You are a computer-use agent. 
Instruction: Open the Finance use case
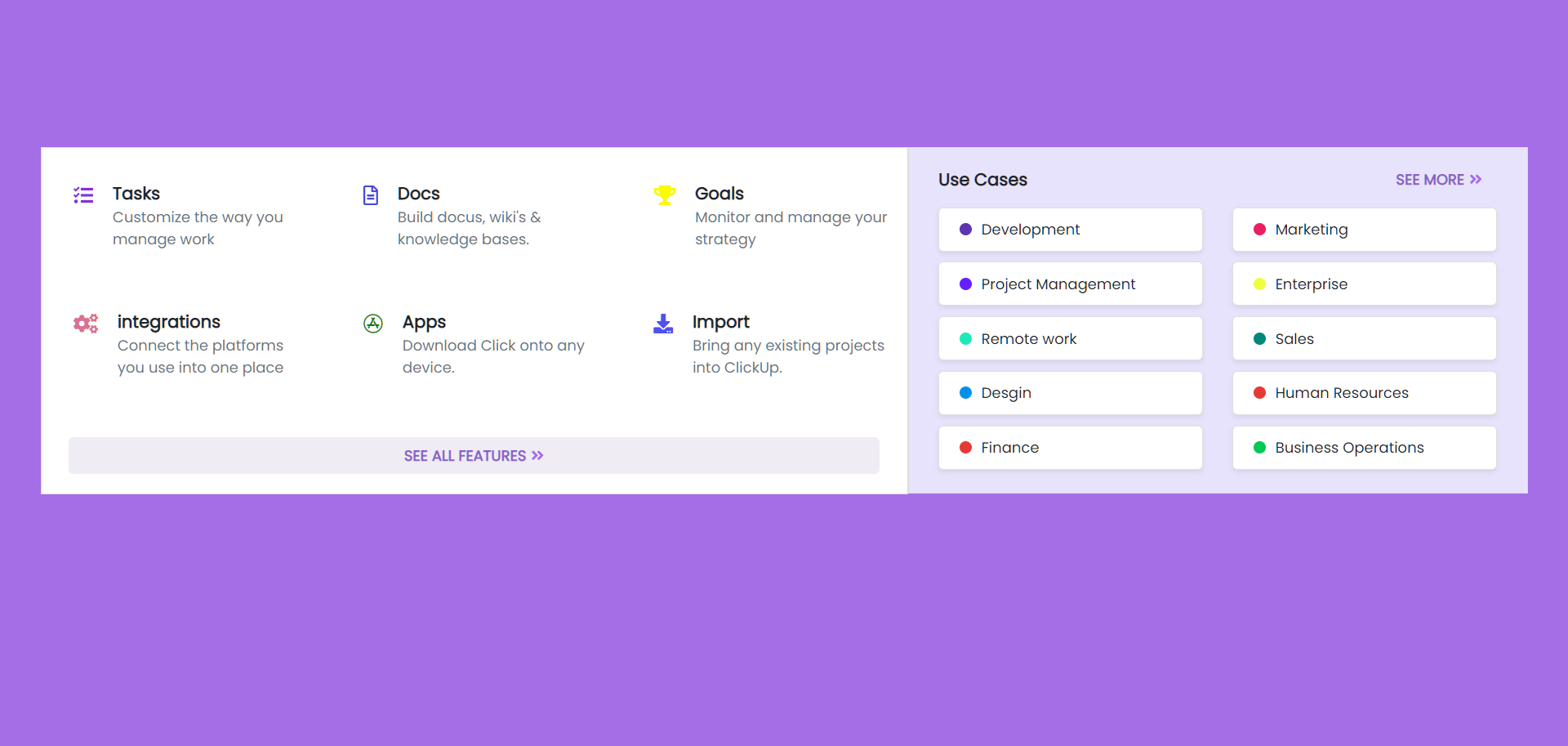pos(1070,447)
